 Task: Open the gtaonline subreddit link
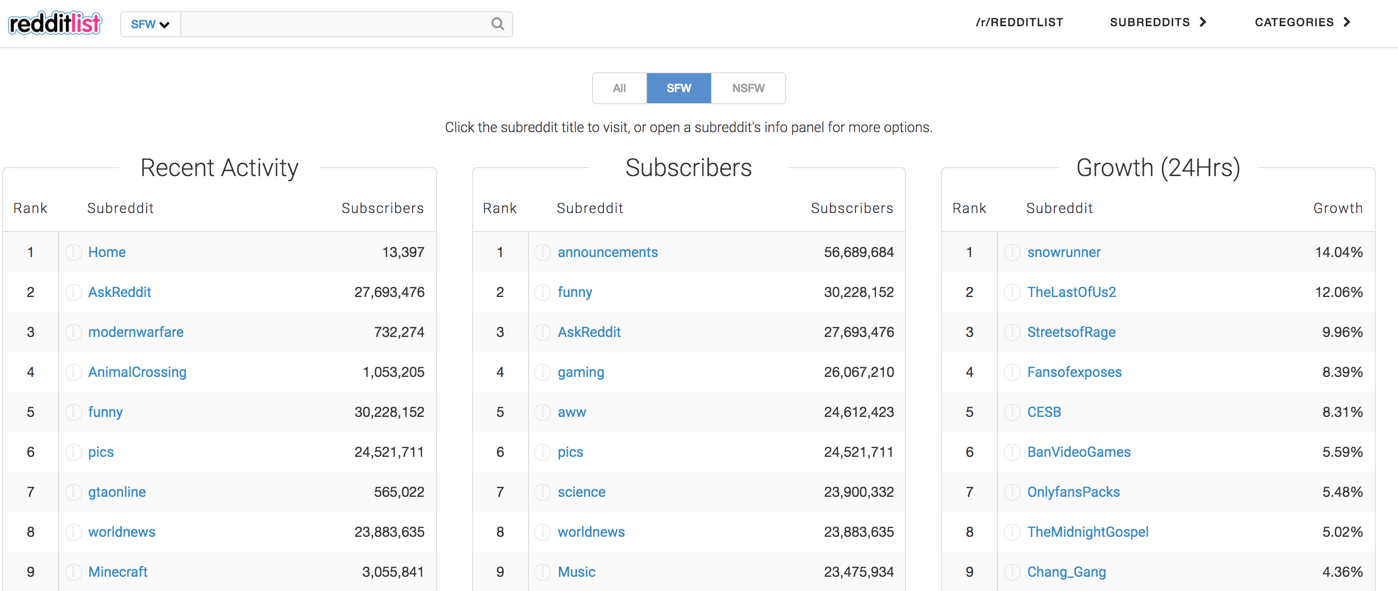pos(117,492)
